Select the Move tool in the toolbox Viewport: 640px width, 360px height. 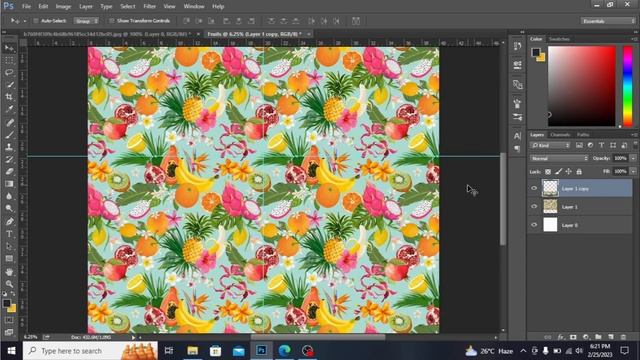point(9,48)
